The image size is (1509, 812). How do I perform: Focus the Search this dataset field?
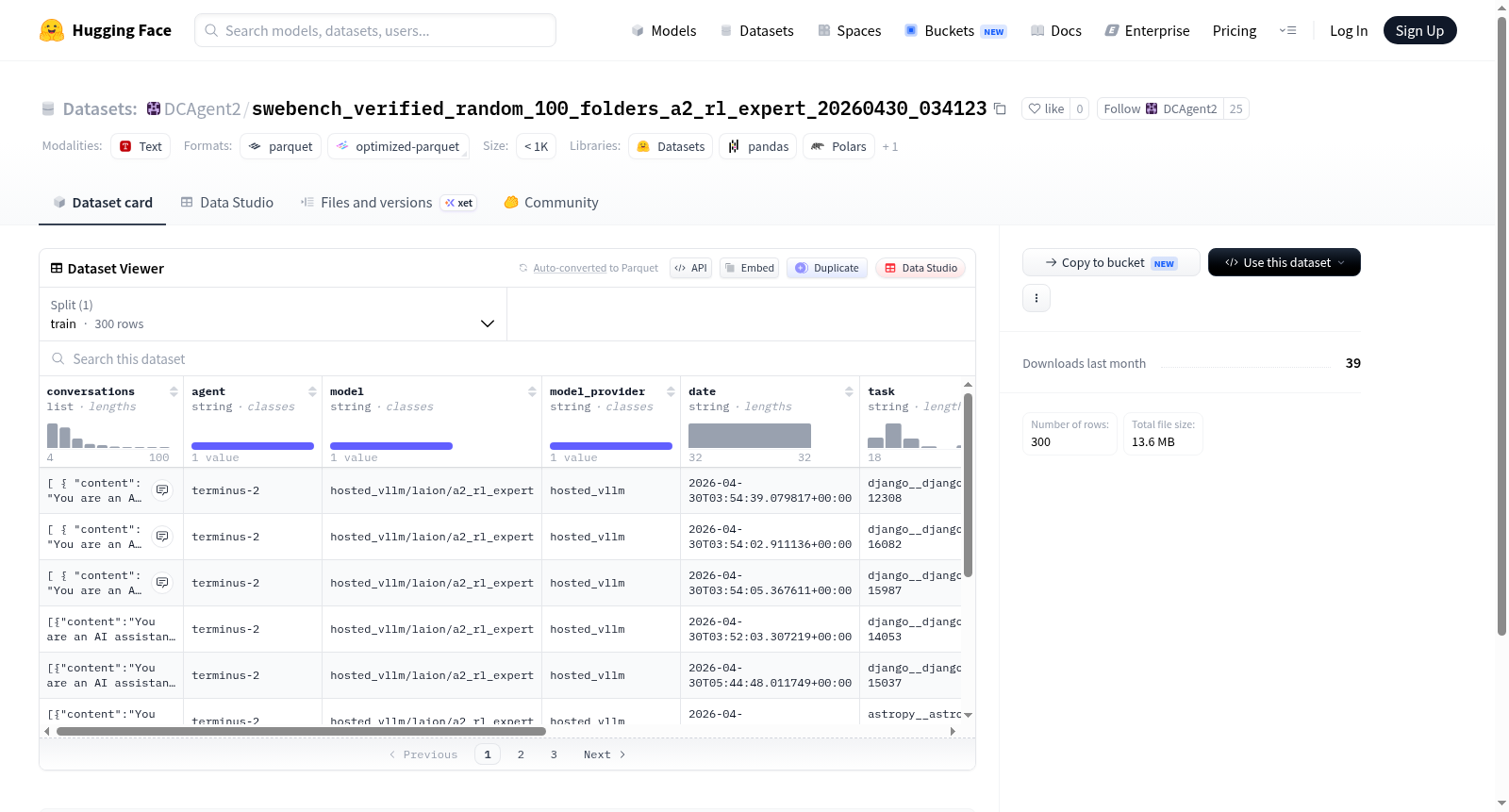point(507,359)
